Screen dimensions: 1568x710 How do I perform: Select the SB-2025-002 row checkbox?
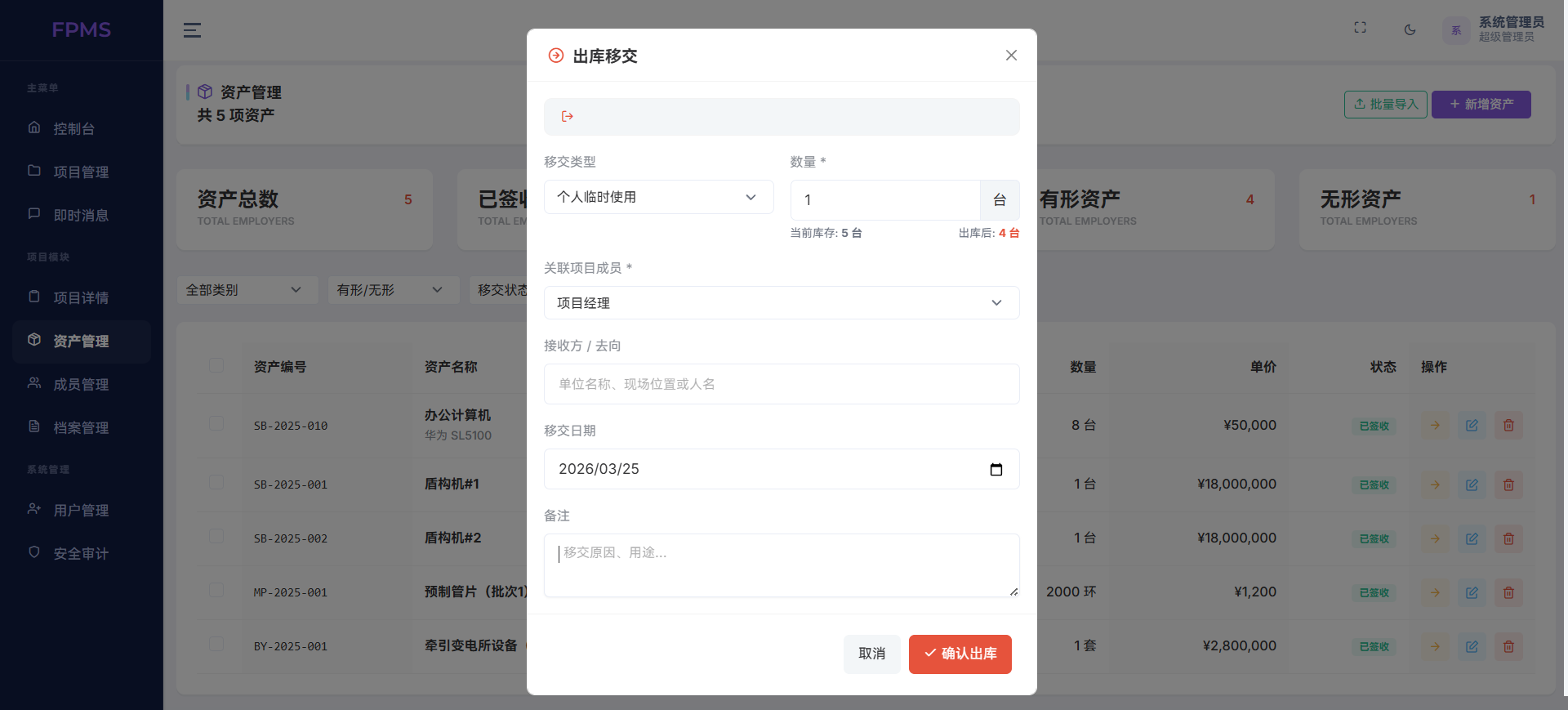click(216, 536)
